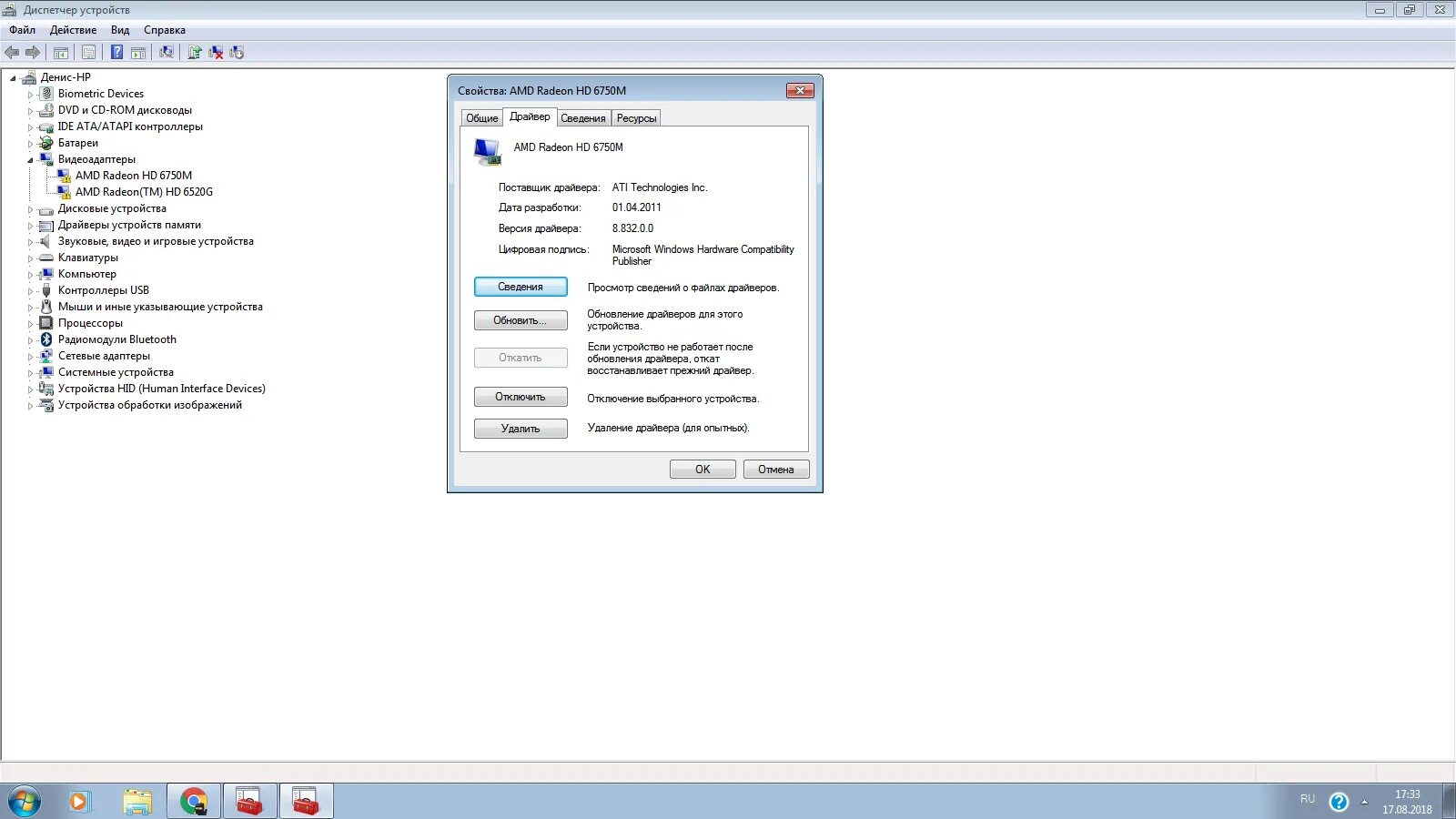Select Устройства обработки изображений tree item

[150, 405]
